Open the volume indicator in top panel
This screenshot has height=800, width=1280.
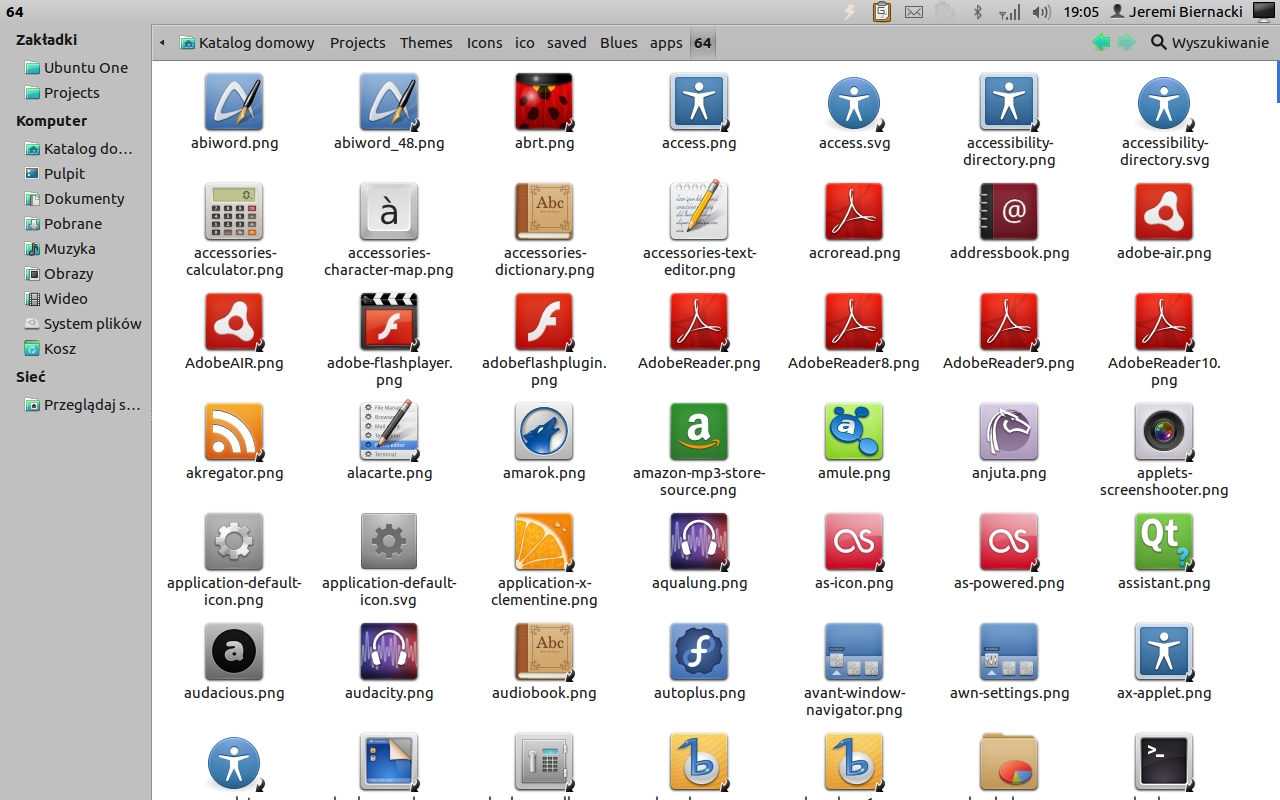point(1041,12)
